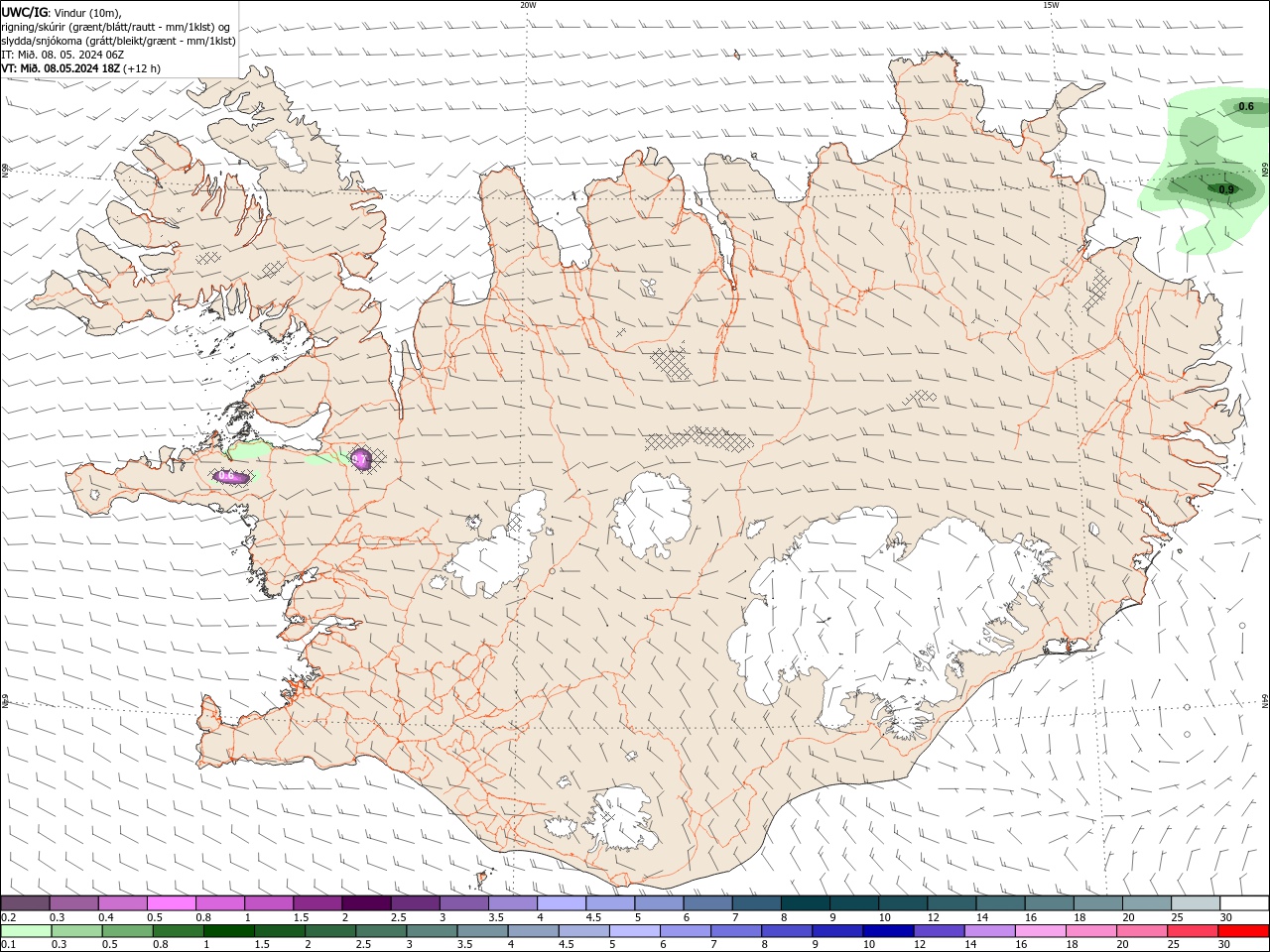
Task: Select the dark teal 8–9 swatch in upper legend
Action: (x=805, y=903)
